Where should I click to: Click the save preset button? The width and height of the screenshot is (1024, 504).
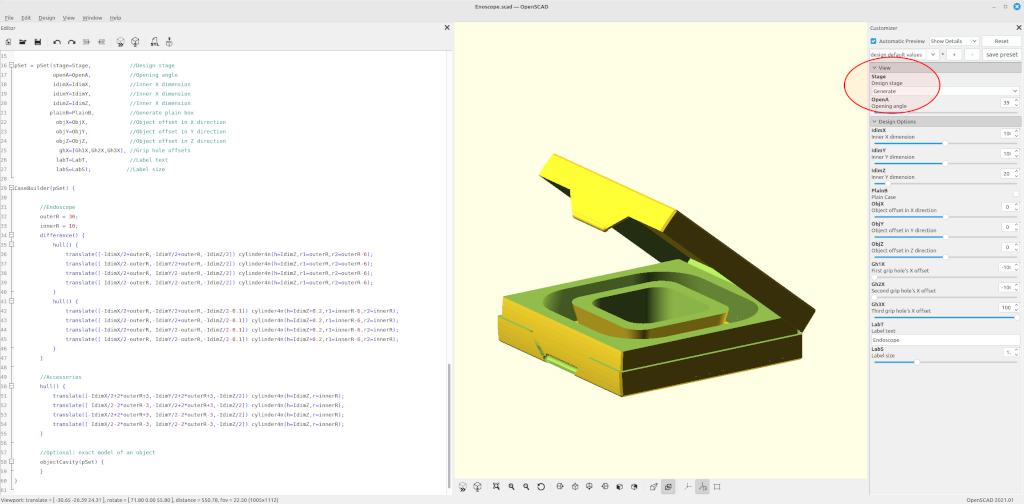pos(1001,54)
